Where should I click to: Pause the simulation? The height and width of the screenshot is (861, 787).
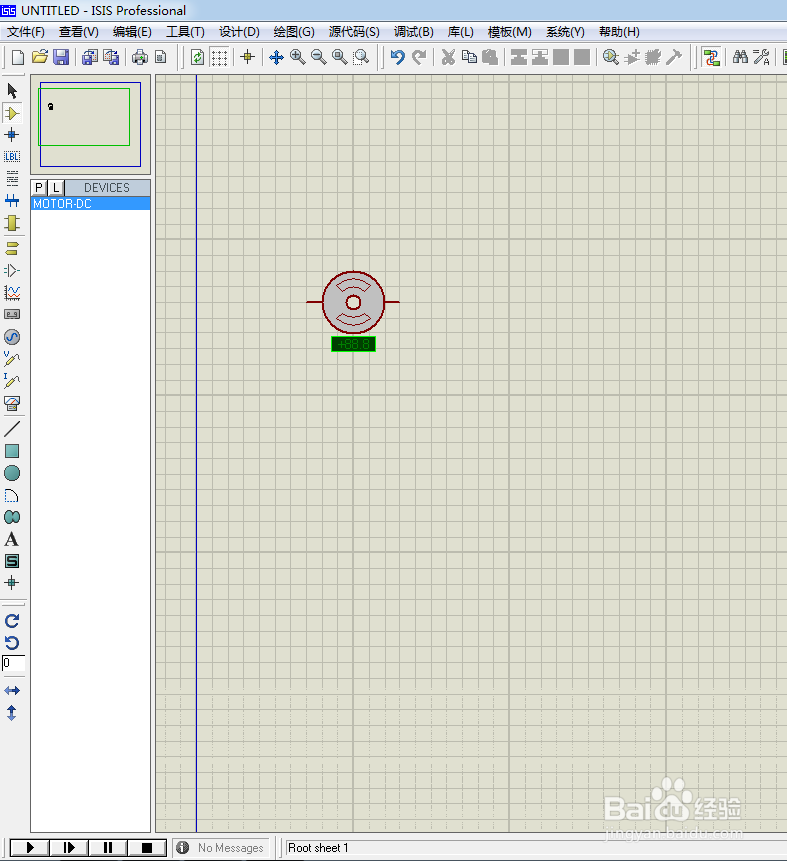[108, 848]
